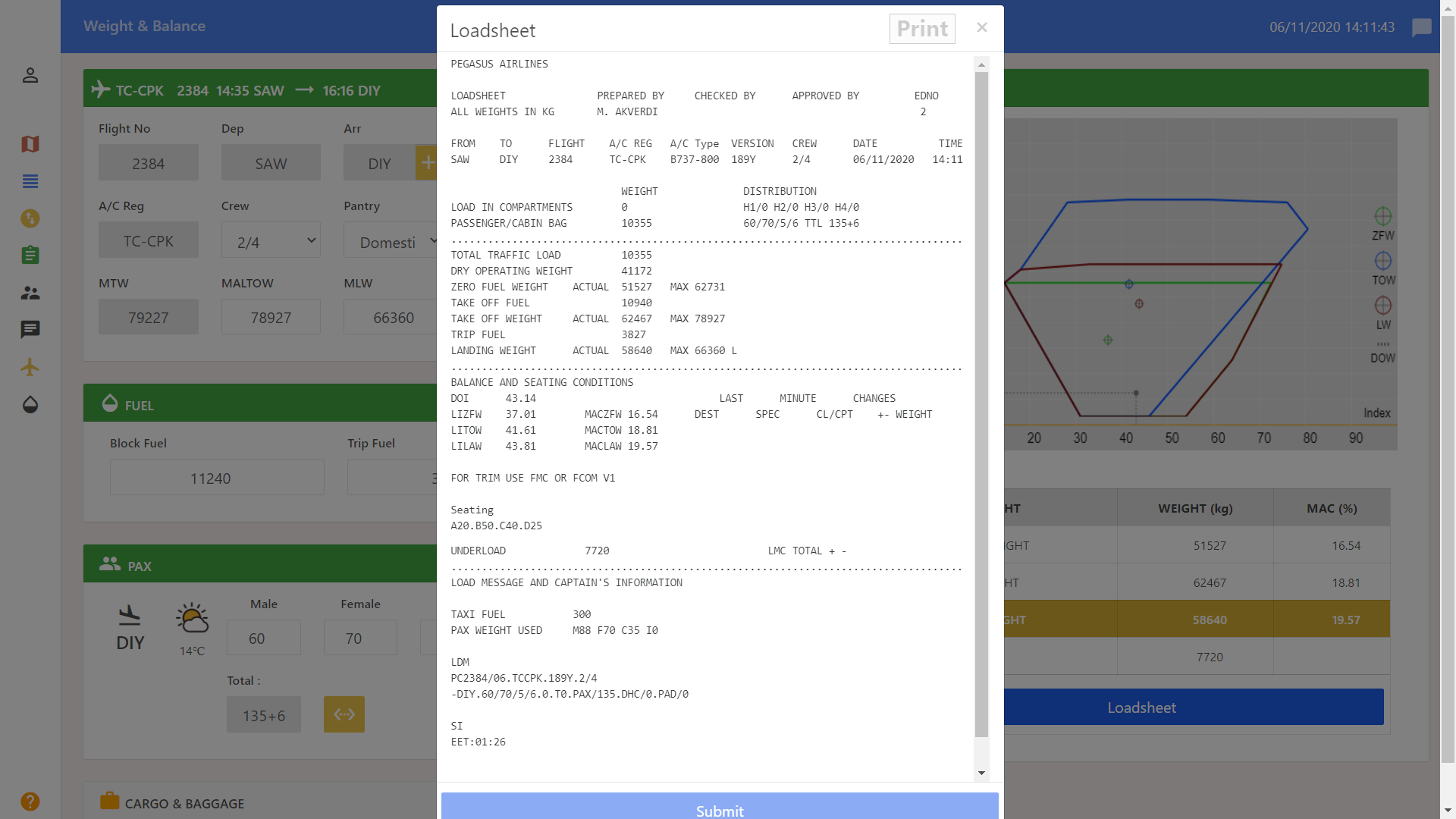Open the list lines sidebar icon
1456x819 pixels.
pos(30,181)
